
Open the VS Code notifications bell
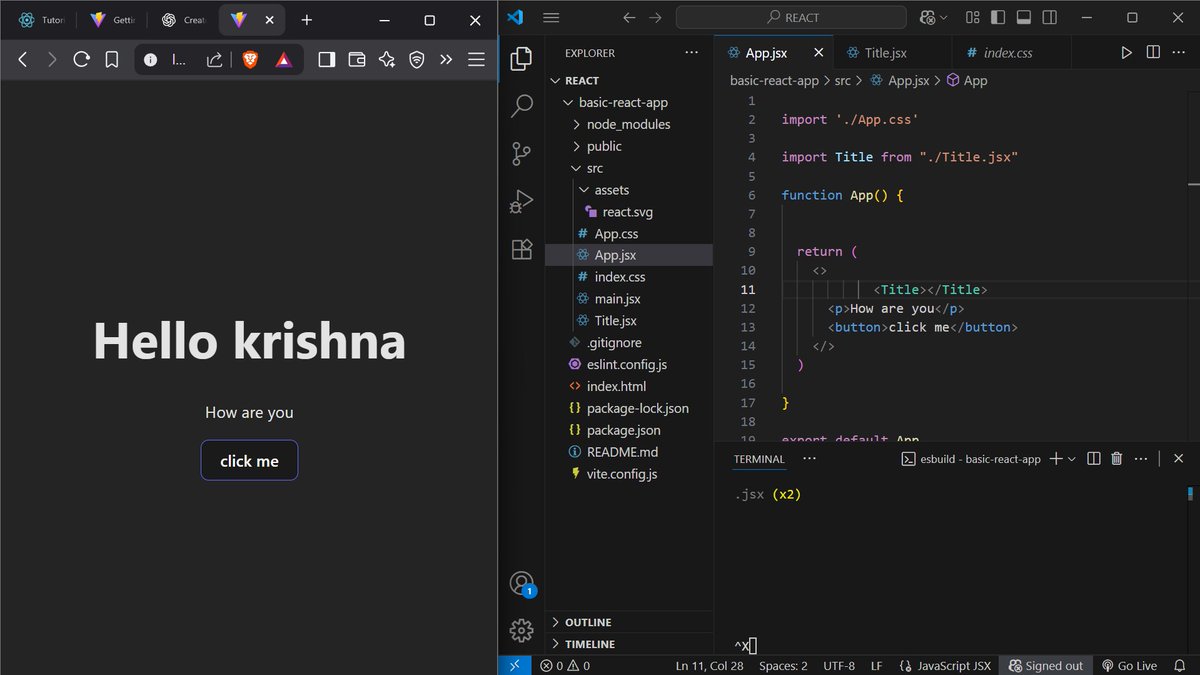1180,666
